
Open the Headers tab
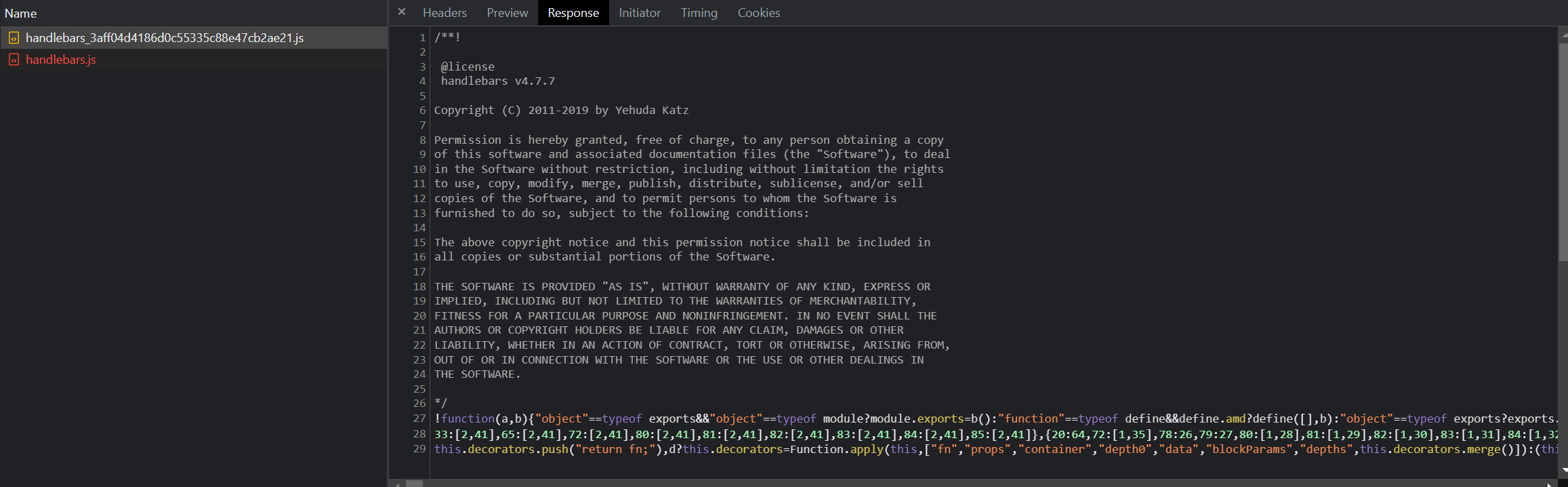[445, 13]
